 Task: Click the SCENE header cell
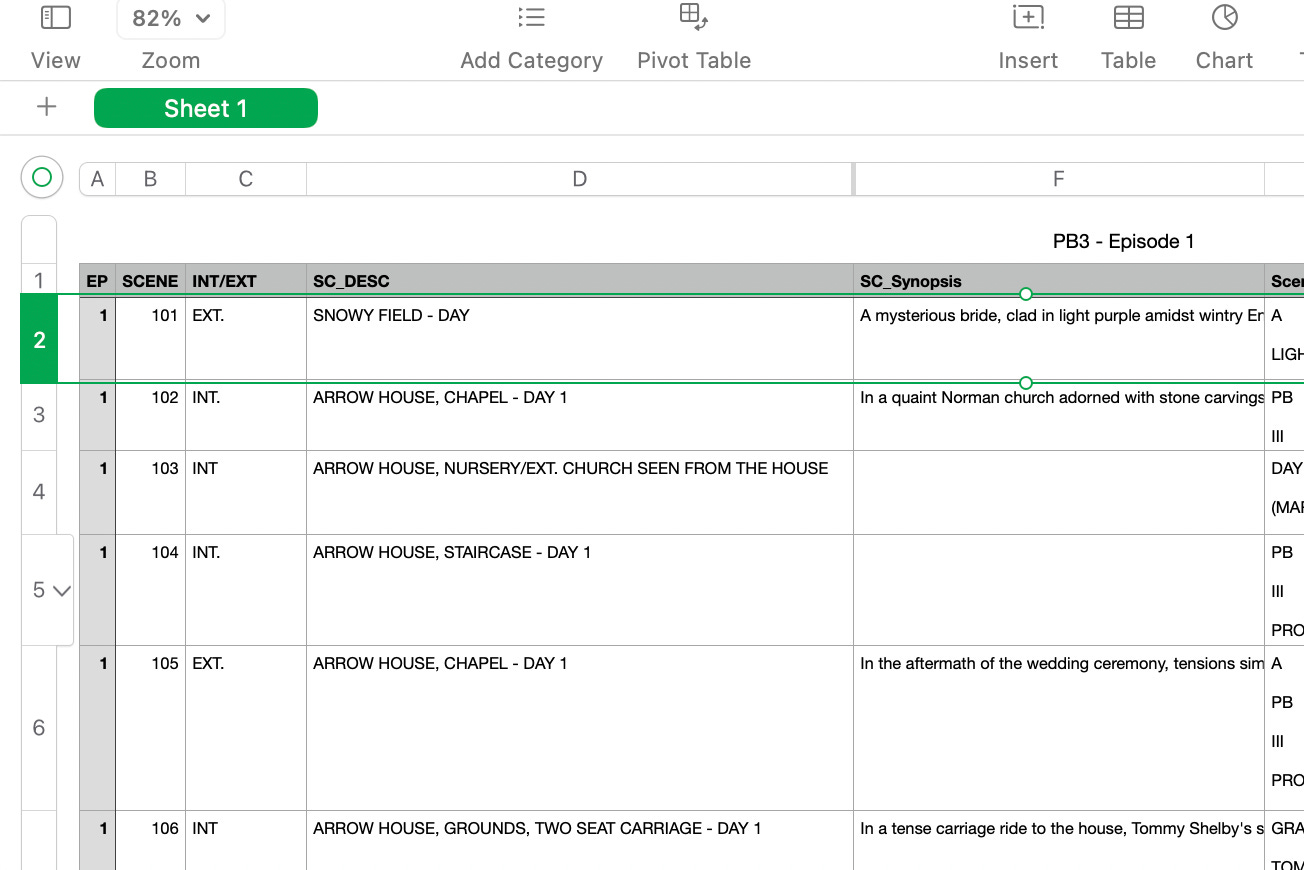coord(150,281)
